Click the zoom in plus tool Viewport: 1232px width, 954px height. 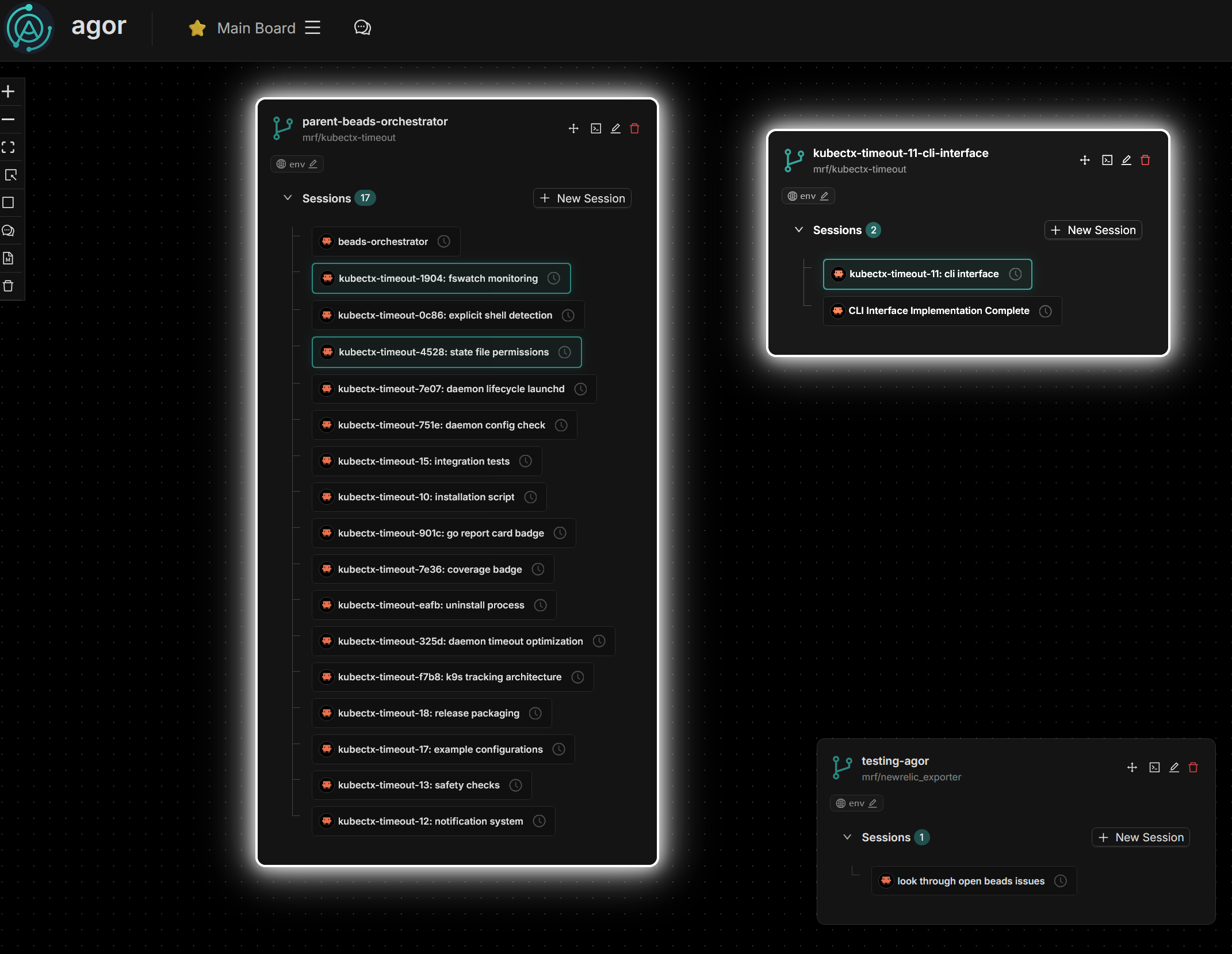9,91
